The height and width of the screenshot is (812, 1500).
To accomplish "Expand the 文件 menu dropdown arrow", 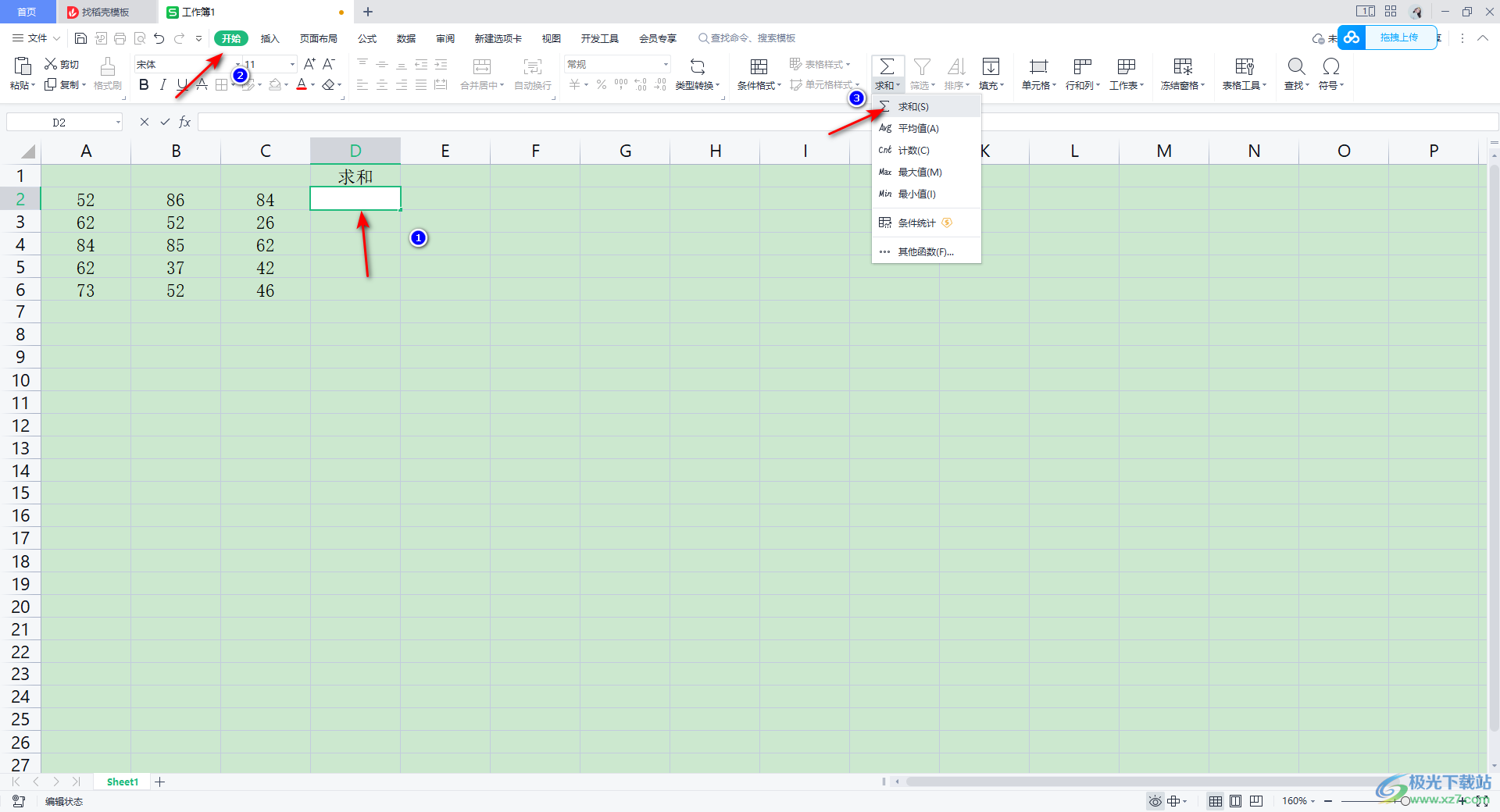I will [56, 38].
